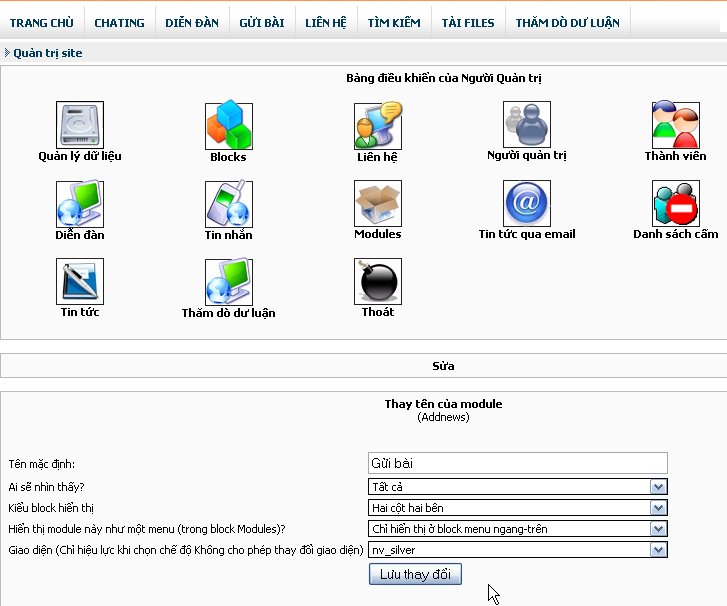Open the Danh sách cấm icon
Image resolution: width=727 pixels, height=606 pixels.
(676, 203)
